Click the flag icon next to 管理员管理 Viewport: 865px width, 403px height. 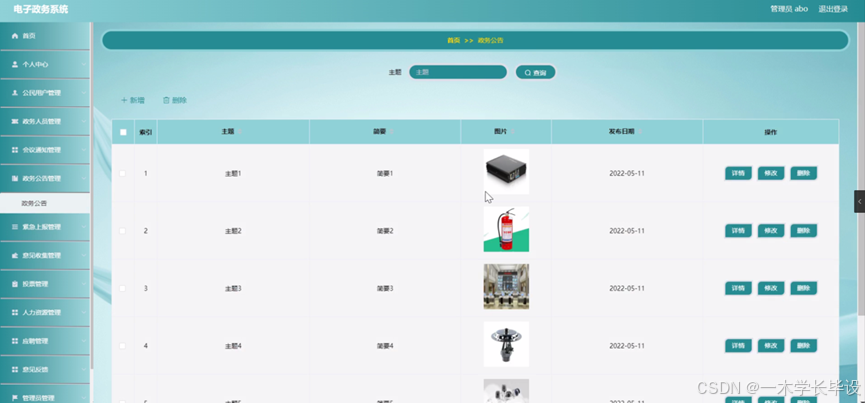click(15, 398)
